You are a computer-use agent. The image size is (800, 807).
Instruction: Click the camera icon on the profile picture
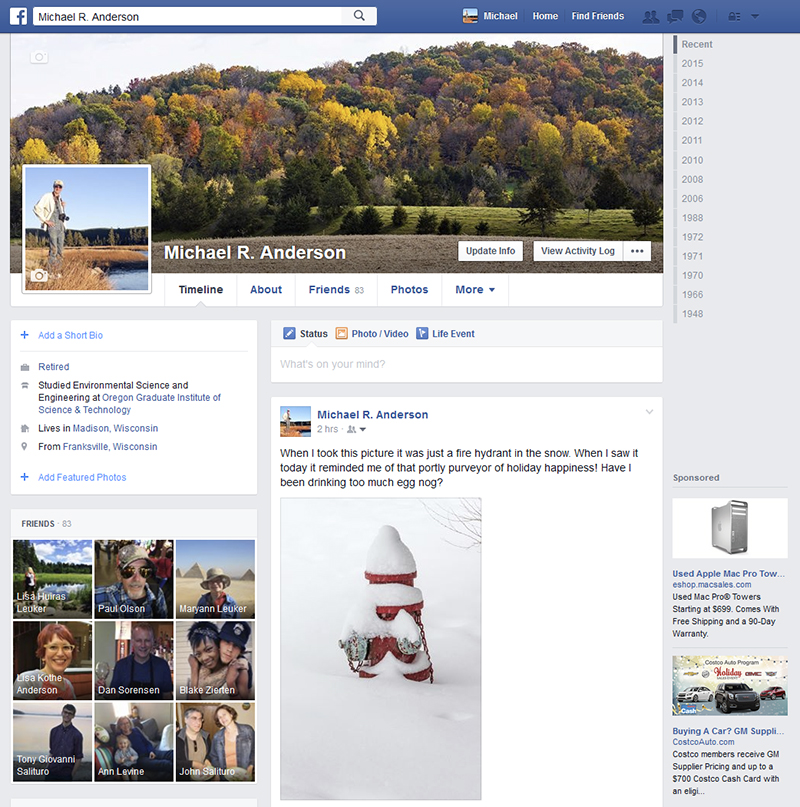coord(41,277)
